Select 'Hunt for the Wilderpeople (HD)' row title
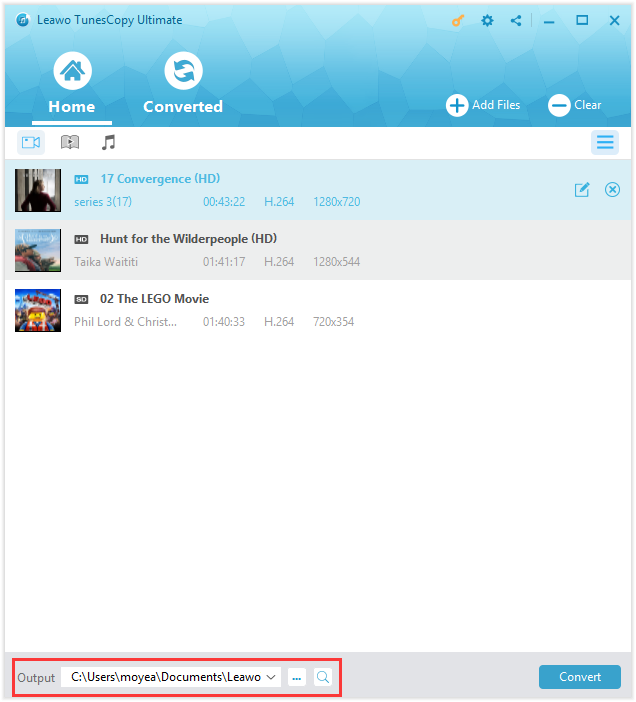 click(x=188, y=239)
